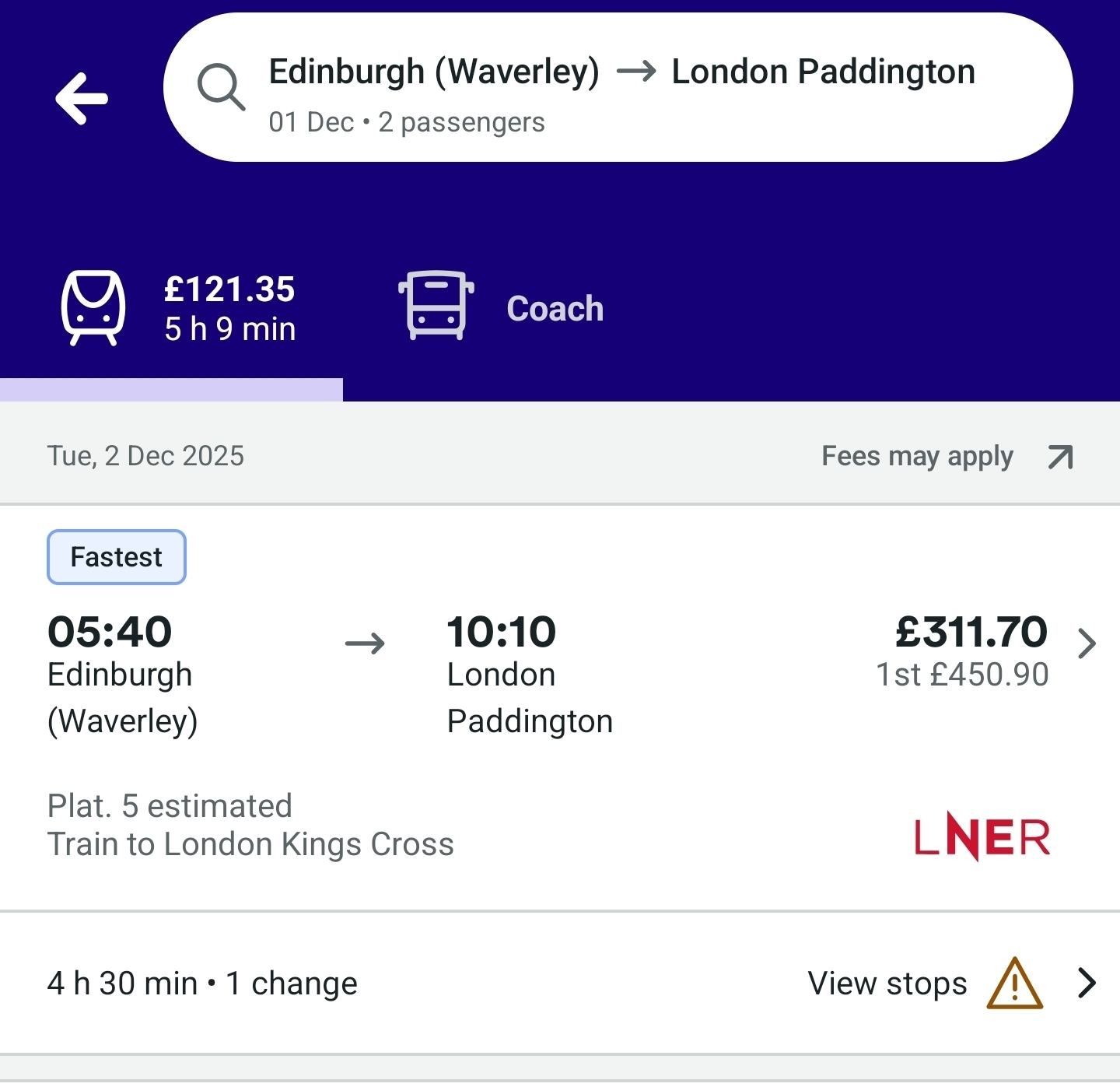Tap the back arrow icon

click(x=82, y=99)
